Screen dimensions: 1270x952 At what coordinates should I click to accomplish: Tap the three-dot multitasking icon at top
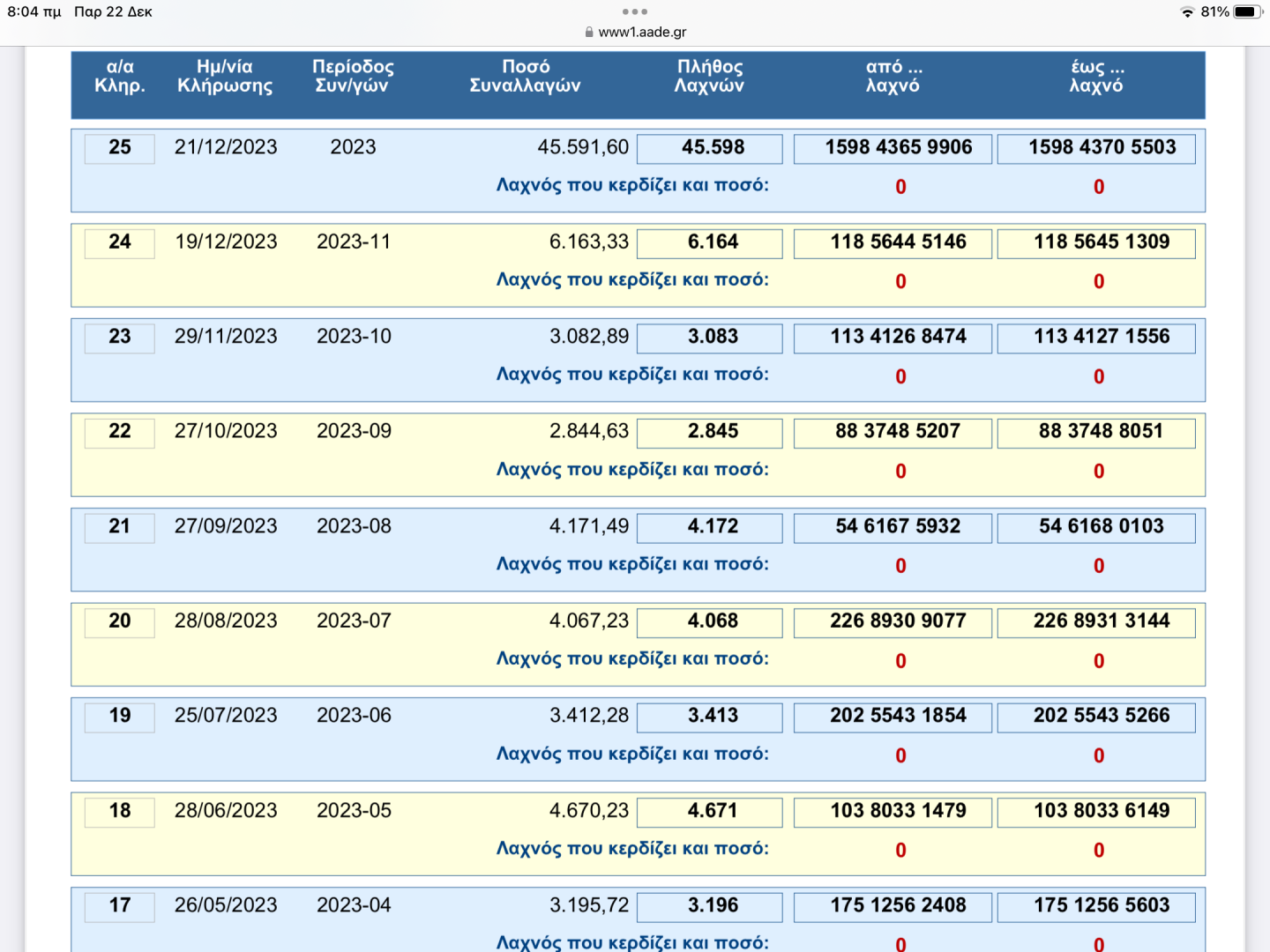tap(634, 11)
